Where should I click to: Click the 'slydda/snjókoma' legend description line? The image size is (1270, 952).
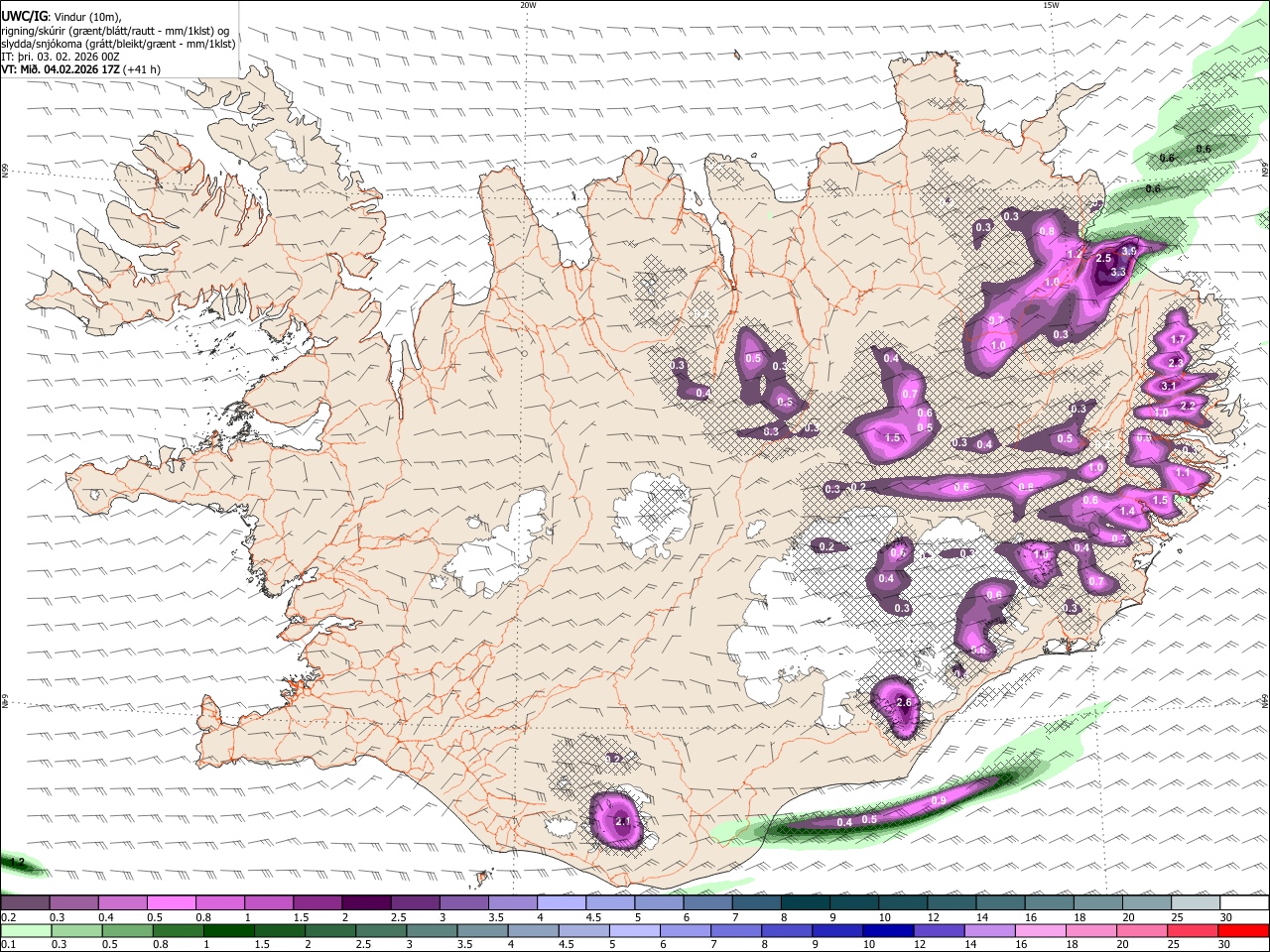(118, 44)
